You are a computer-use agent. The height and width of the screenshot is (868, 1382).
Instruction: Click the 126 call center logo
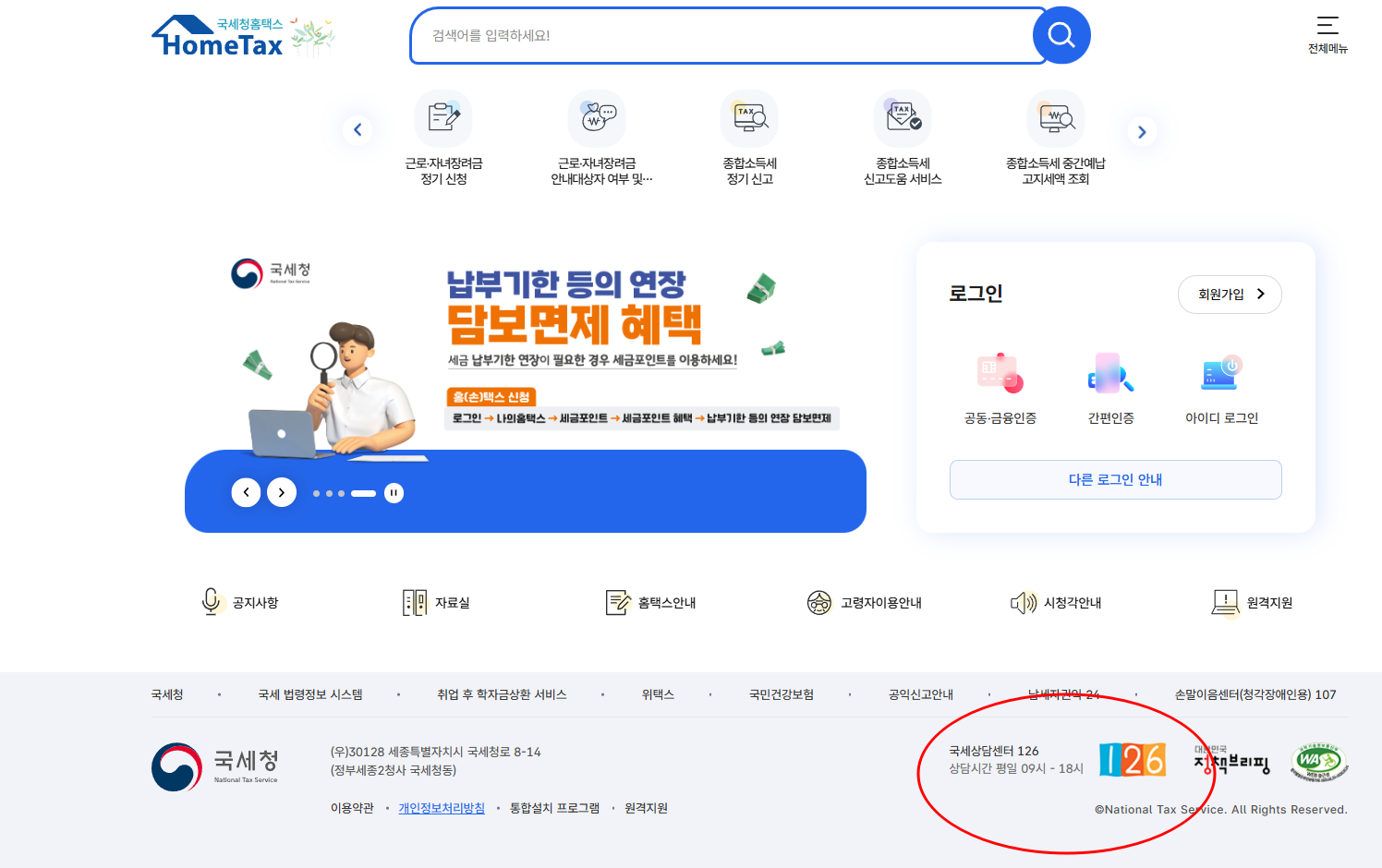pos(1133,760)
